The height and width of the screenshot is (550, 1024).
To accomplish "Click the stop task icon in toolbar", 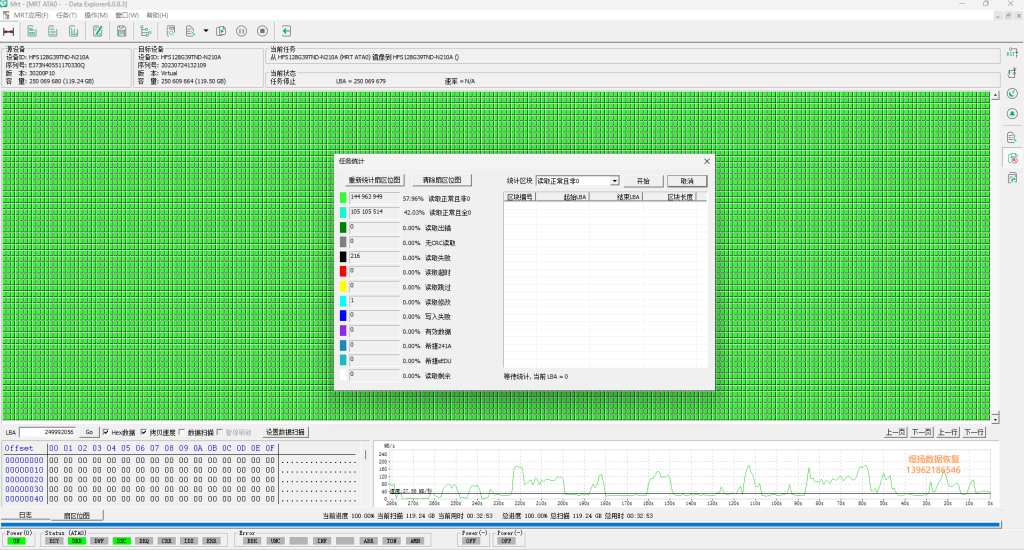I will coord(263,31).
